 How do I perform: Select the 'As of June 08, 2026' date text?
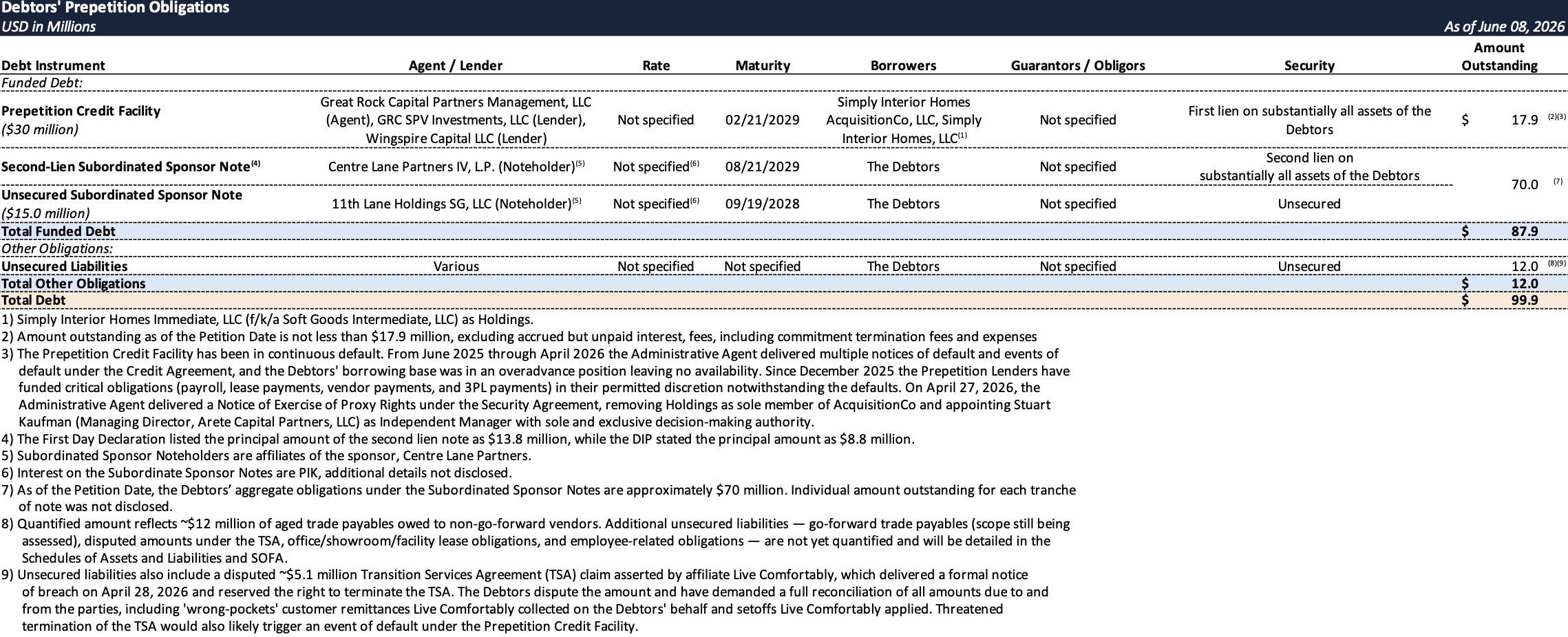click(x=1503, y=27)
